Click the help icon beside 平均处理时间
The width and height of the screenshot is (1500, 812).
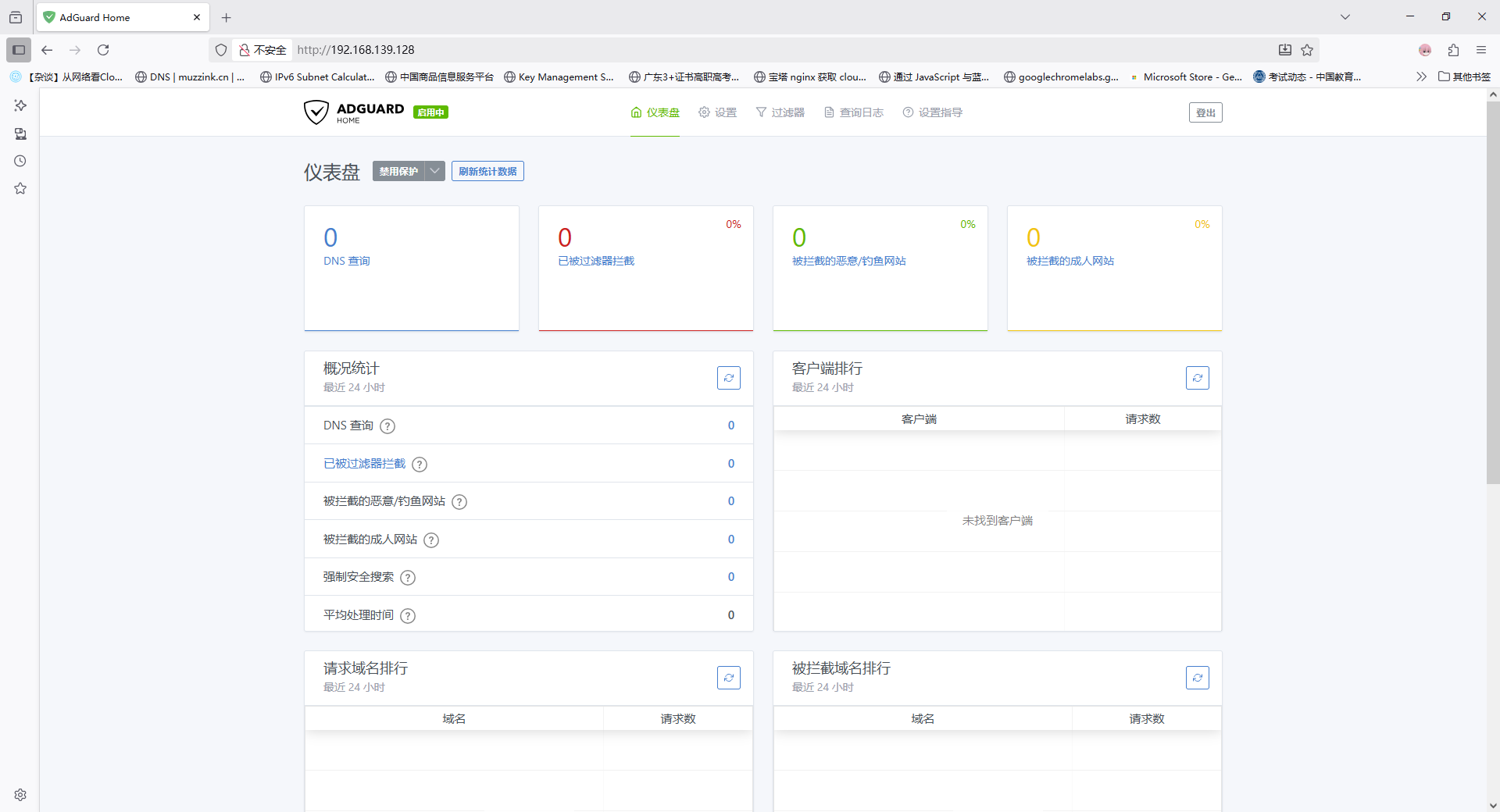(x=408, y=616)
